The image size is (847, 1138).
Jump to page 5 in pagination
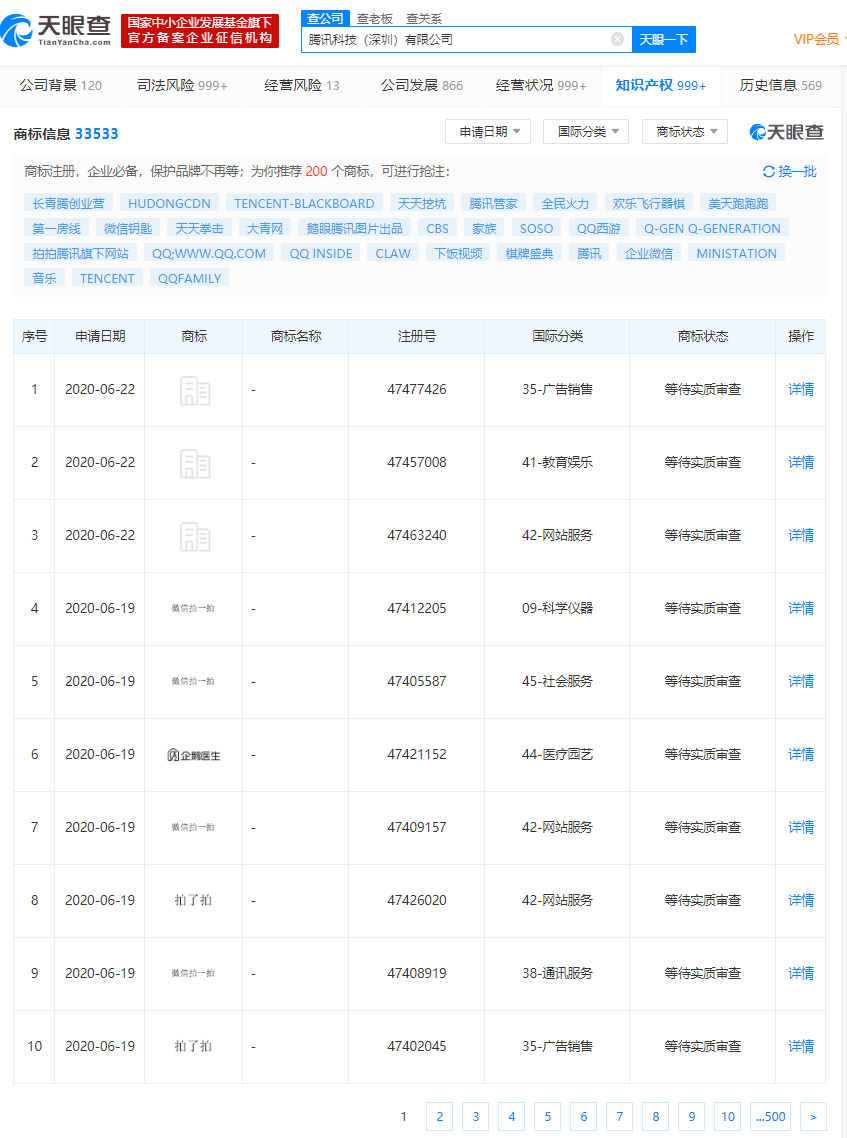[x=547, y=1117]
